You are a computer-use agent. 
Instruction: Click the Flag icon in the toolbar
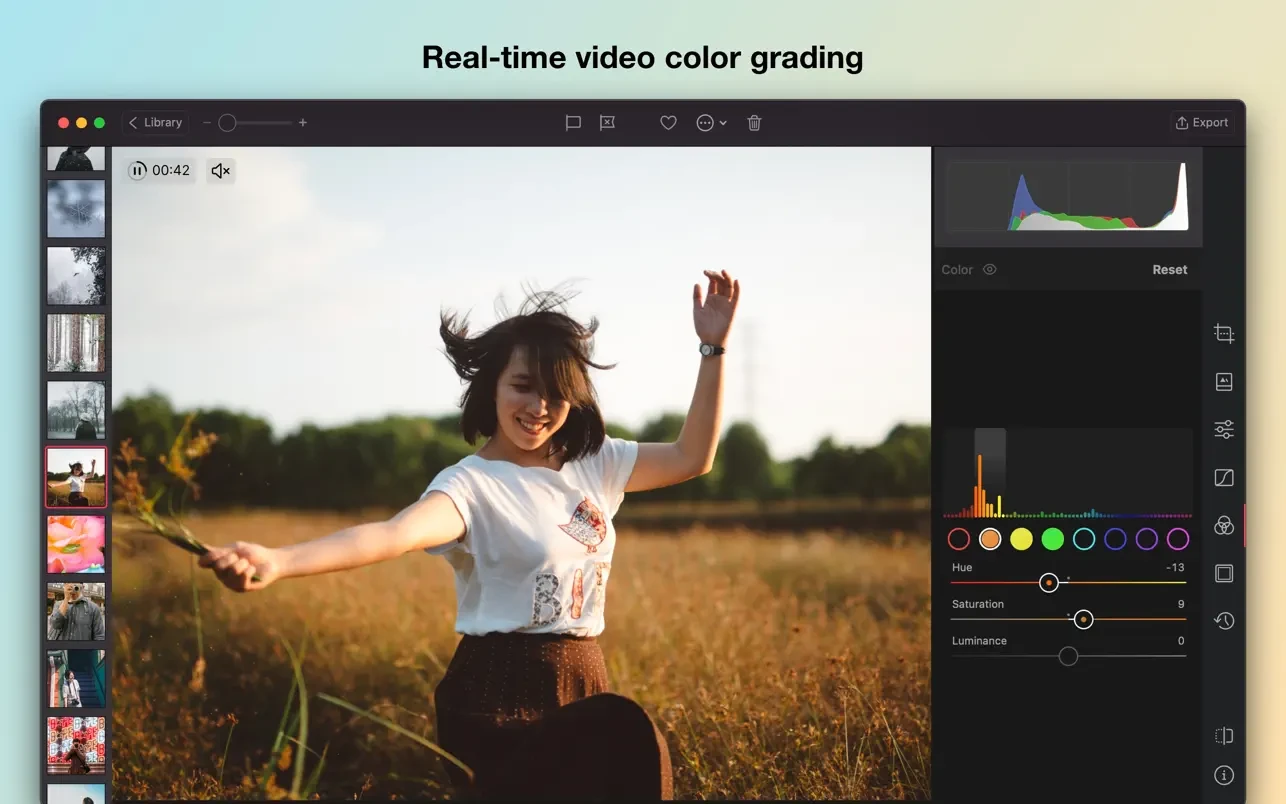pyautogui.click(x=572, y=122)
